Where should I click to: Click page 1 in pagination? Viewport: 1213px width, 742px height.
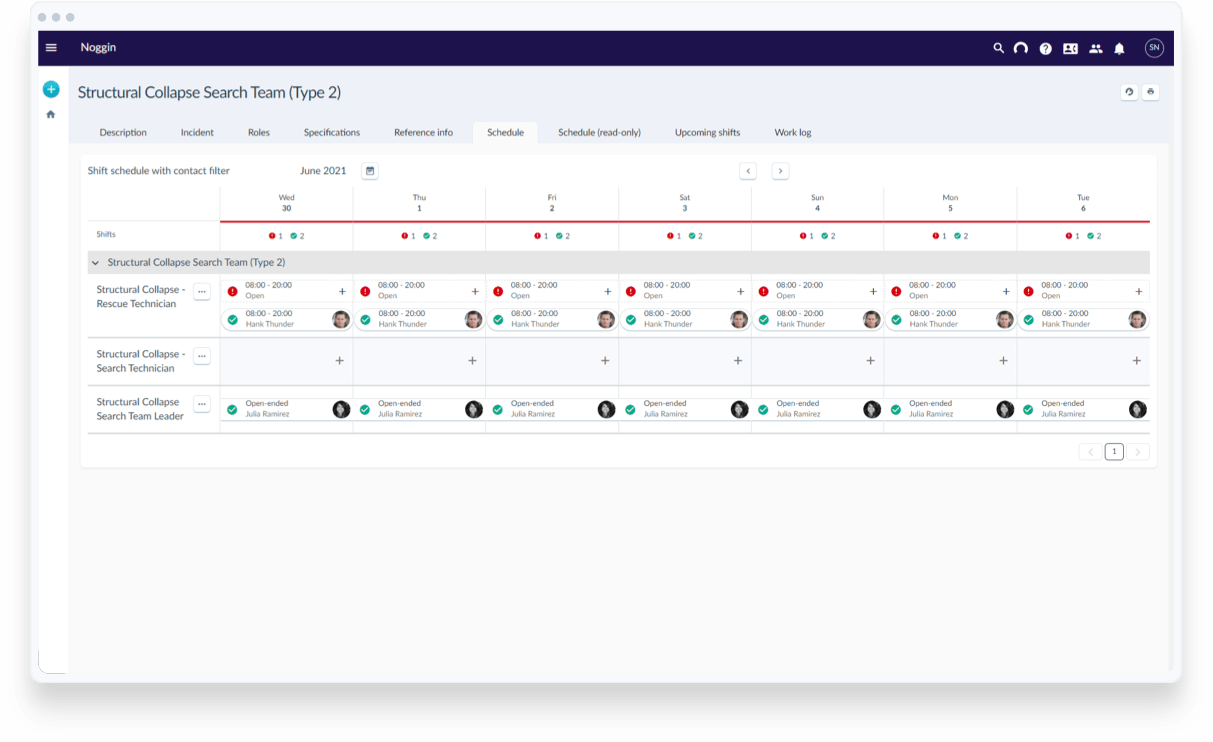1114,452
